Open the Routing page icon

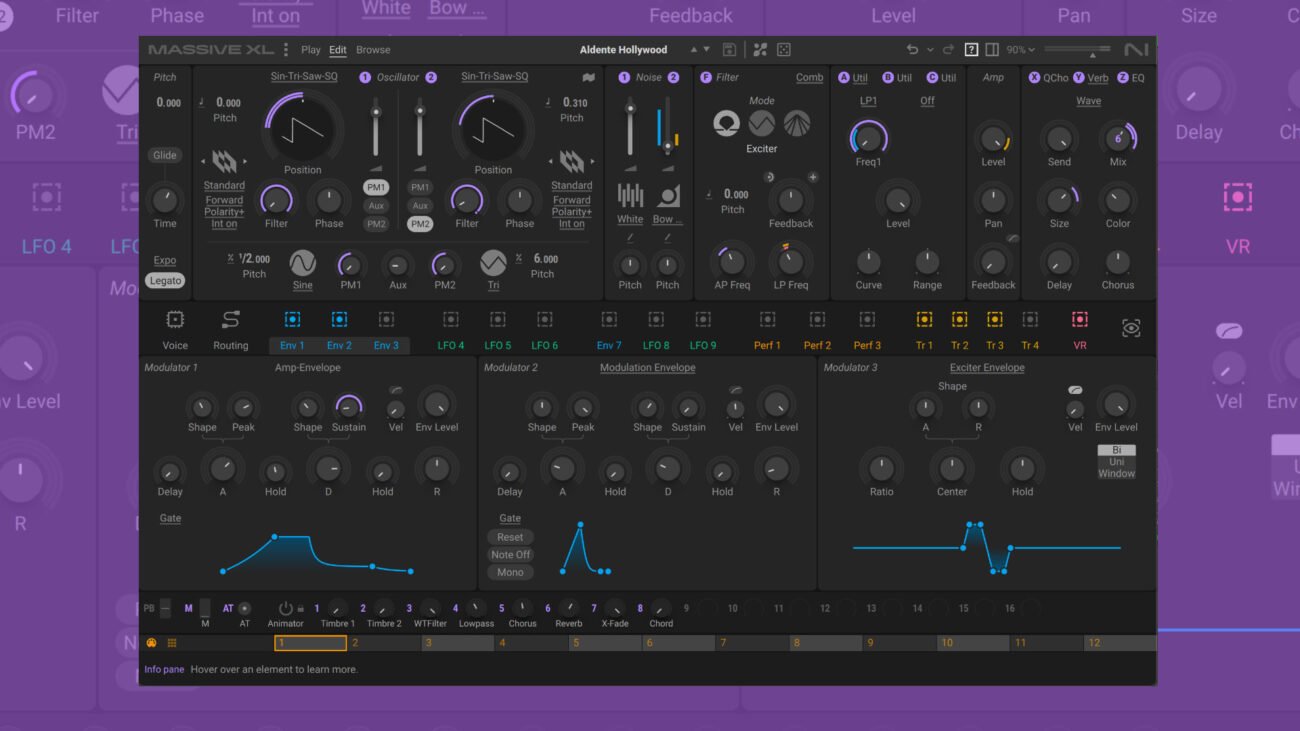(x=230, y=320)
